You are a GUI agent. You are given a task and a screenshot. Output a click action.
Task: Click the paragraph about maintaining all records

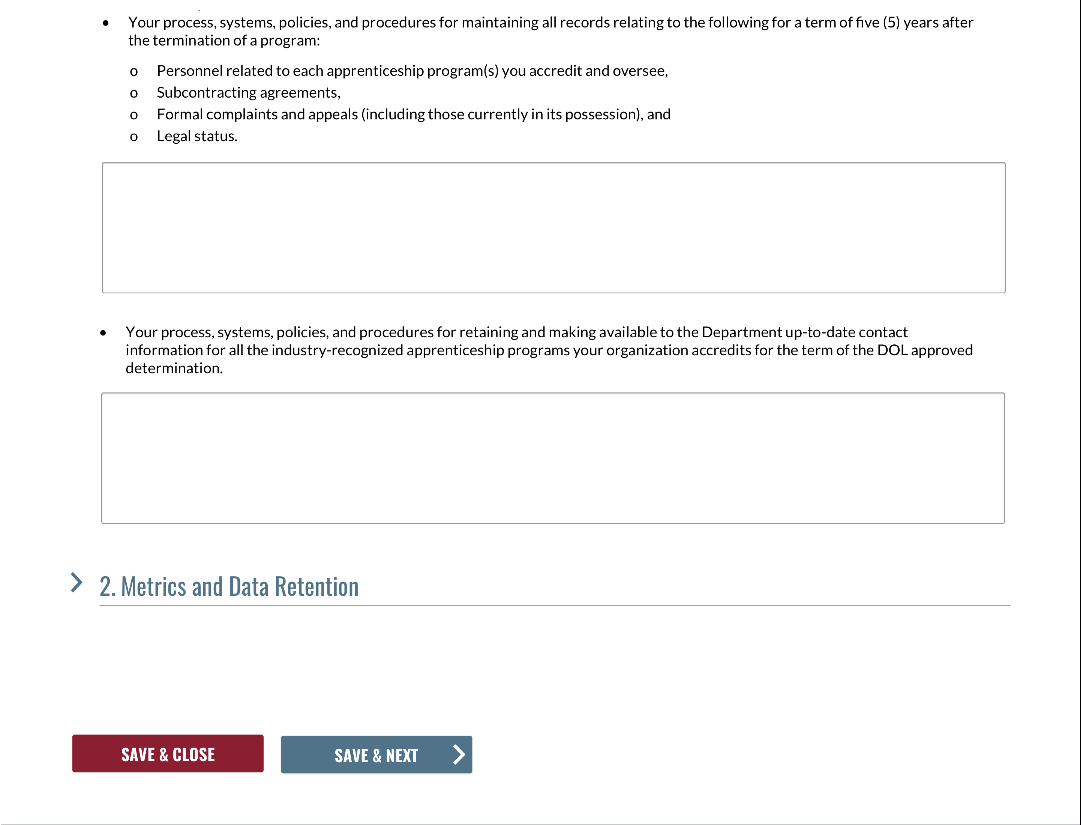click(x=550, y=31)
